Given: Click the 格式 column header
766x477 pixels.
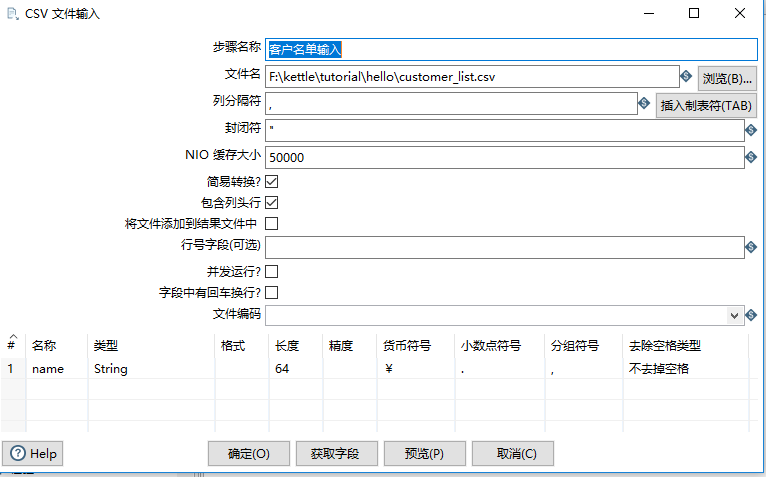Looking at the screenshot, I should click(241, 346).
